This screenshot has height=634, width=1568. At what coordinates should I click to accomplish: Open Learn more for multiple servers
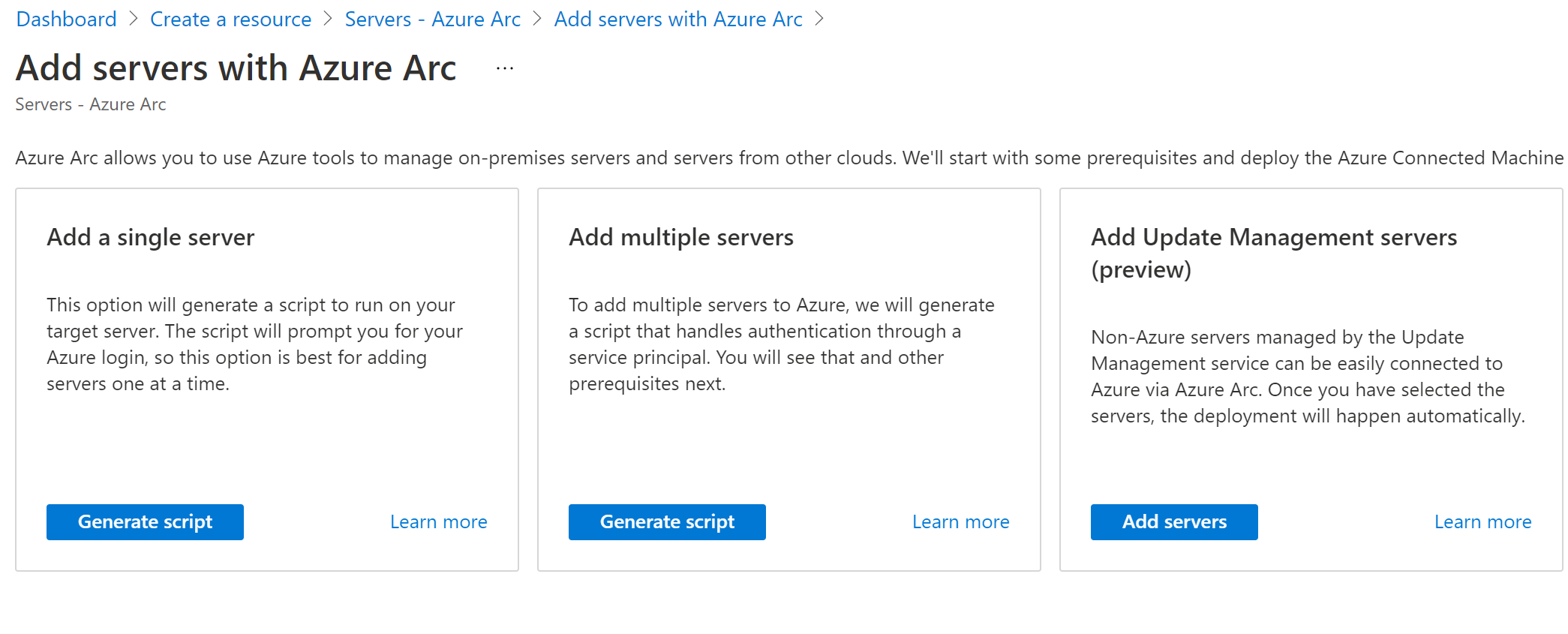coord(961,522)
